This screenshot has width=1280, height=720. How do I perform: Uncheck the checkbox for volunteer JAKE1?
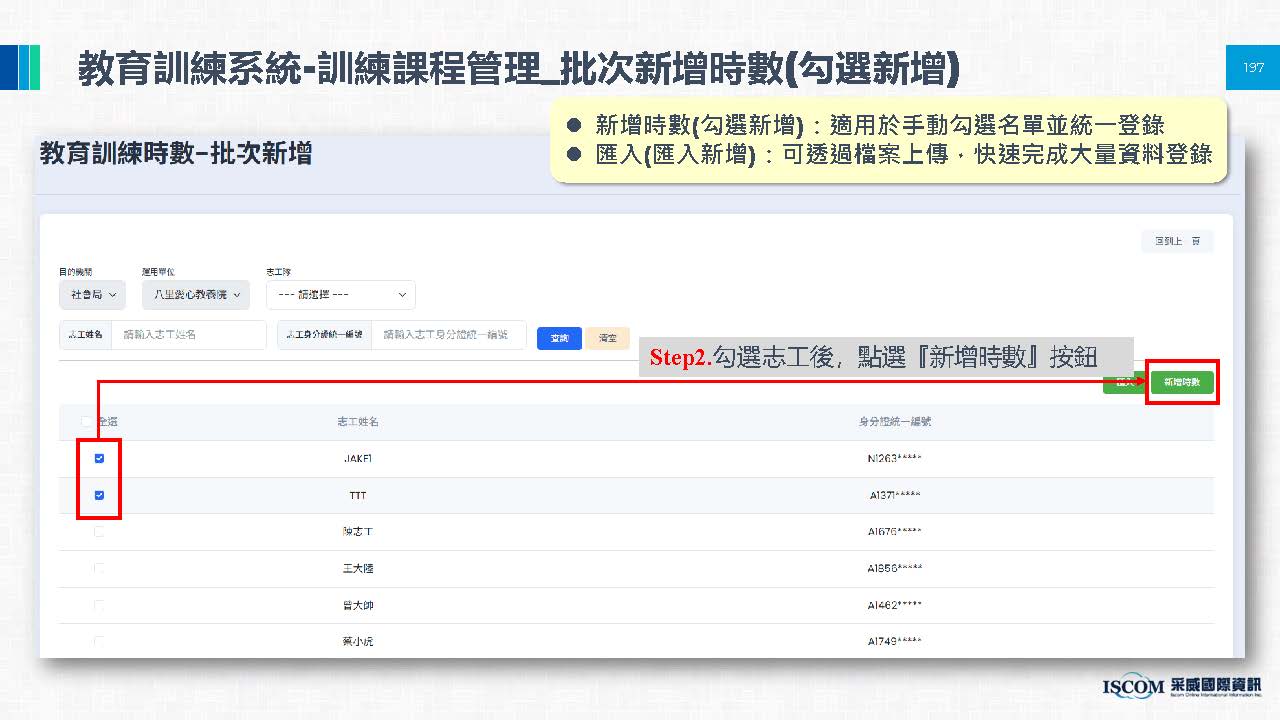(99, 459)
